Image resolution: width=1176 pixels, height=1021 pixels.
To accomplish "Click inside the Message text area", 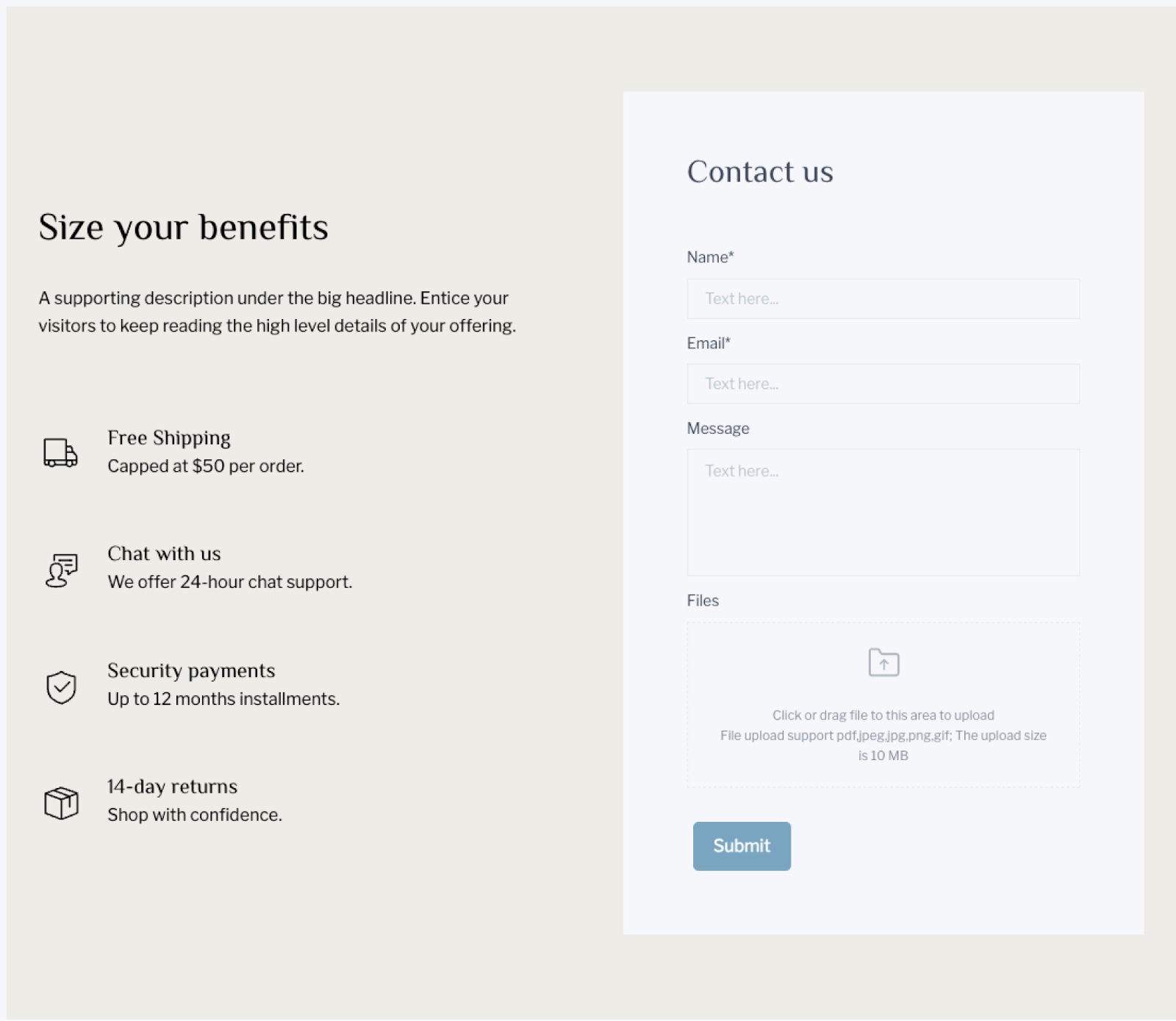I will [883, 512].
